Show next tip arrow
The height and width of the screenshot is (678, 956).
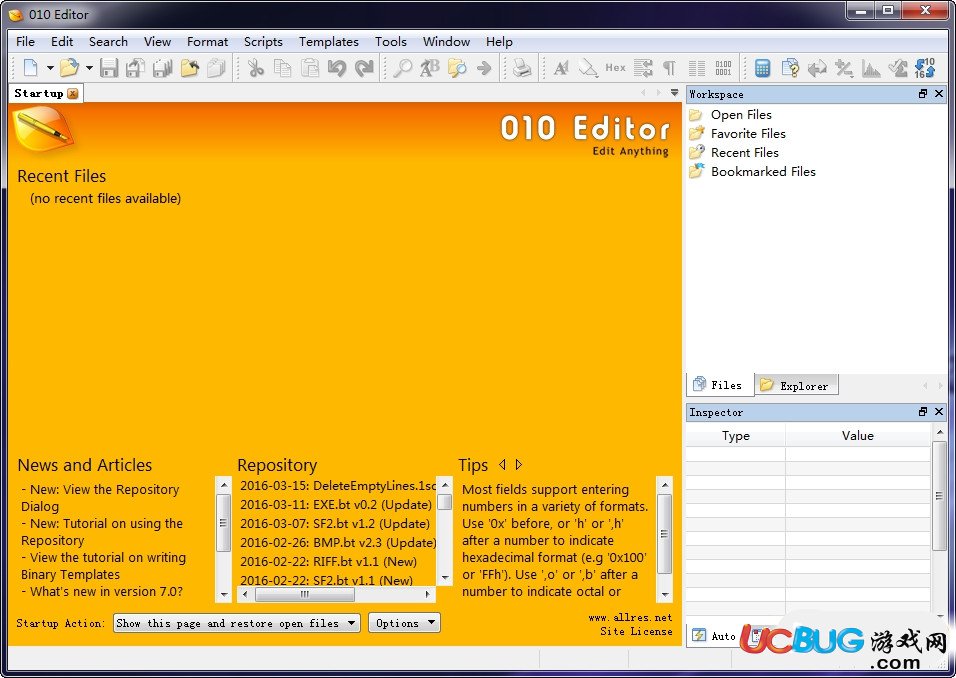pos(518,465)
